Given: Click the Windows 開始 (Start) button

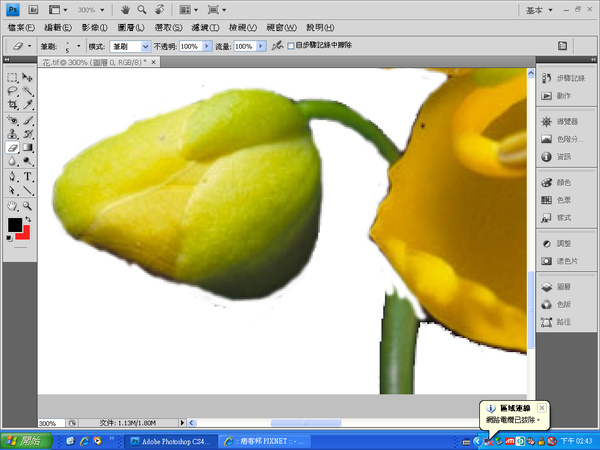Looking at the screenshot, I should 25,440.
